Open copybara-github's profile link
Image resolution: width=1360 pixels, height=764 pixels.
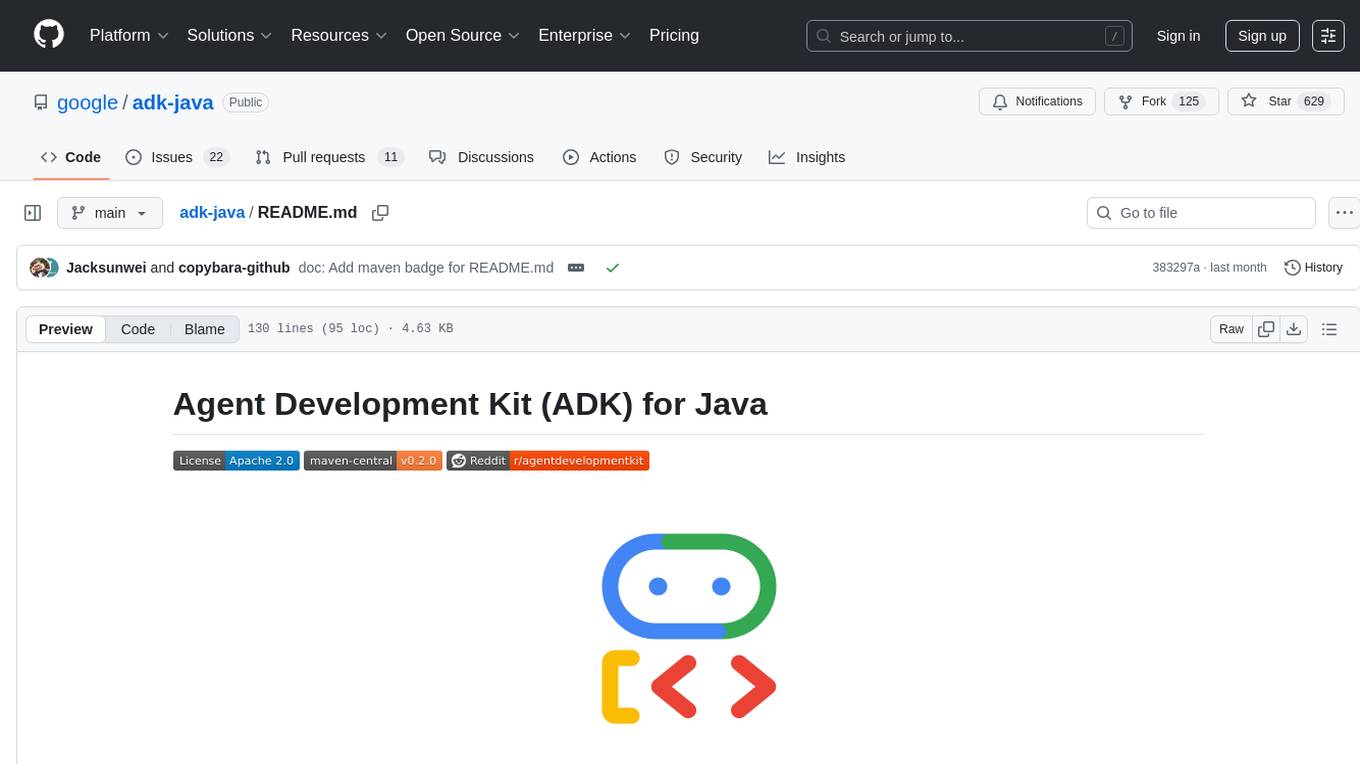point(234,268)
